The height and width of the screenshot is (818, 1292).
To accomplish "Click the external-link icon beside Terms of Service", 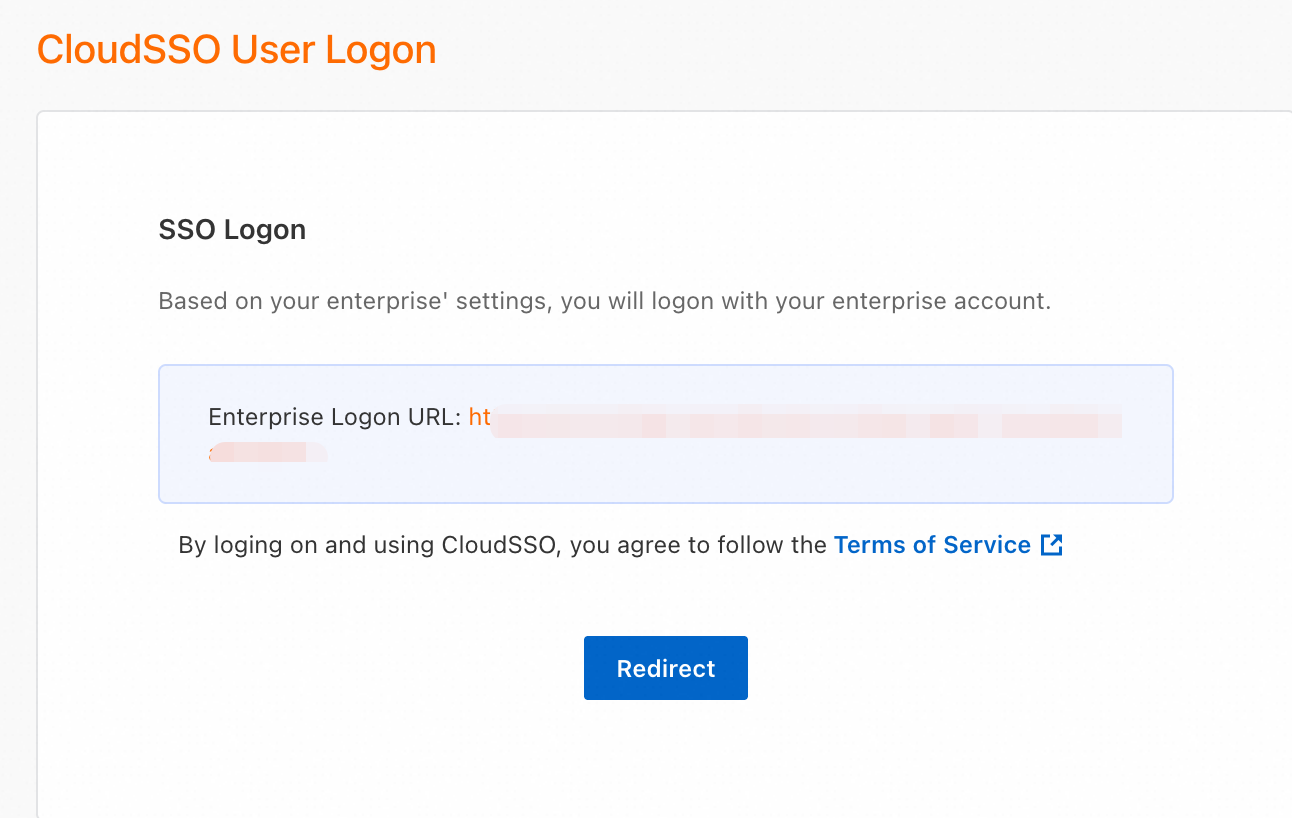I will click(1051, 545).
